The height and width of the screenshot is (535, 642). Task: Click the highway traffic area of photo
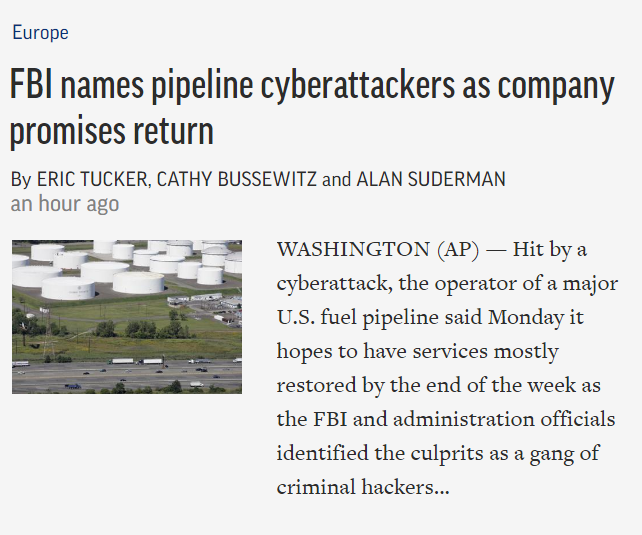pos(127,375)
